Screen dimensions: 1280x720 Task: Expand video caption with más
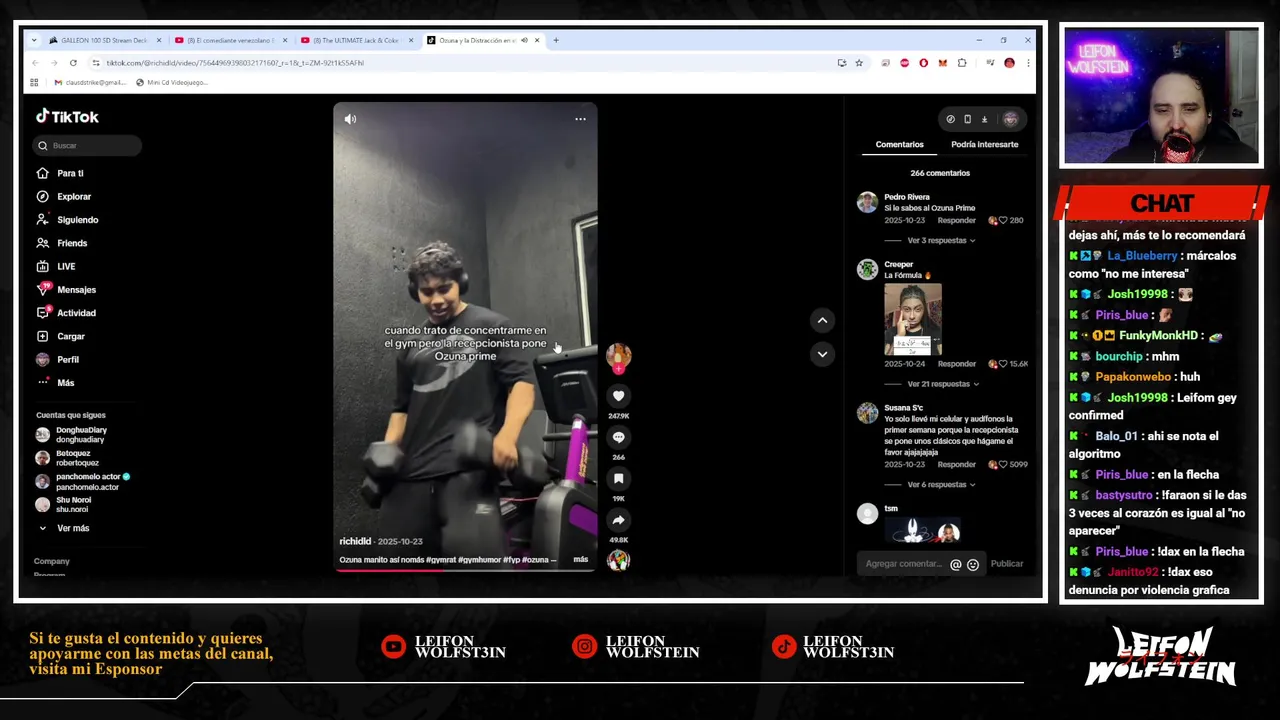click(580, 560)
